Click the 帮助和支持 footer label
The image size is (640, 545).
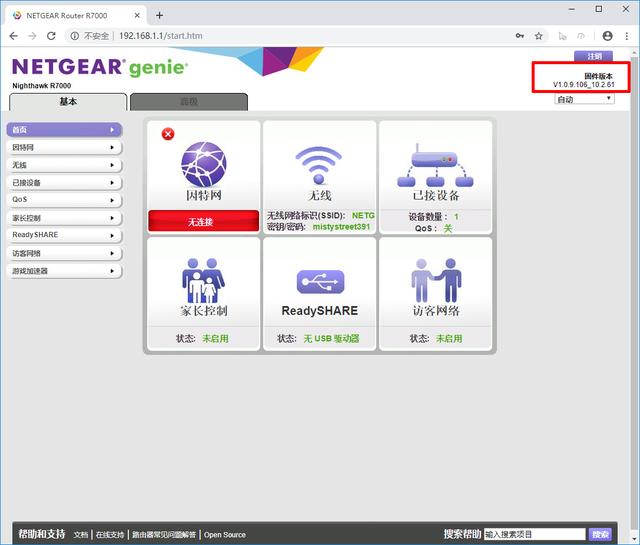pyautogui.click(x=42, y=534)
